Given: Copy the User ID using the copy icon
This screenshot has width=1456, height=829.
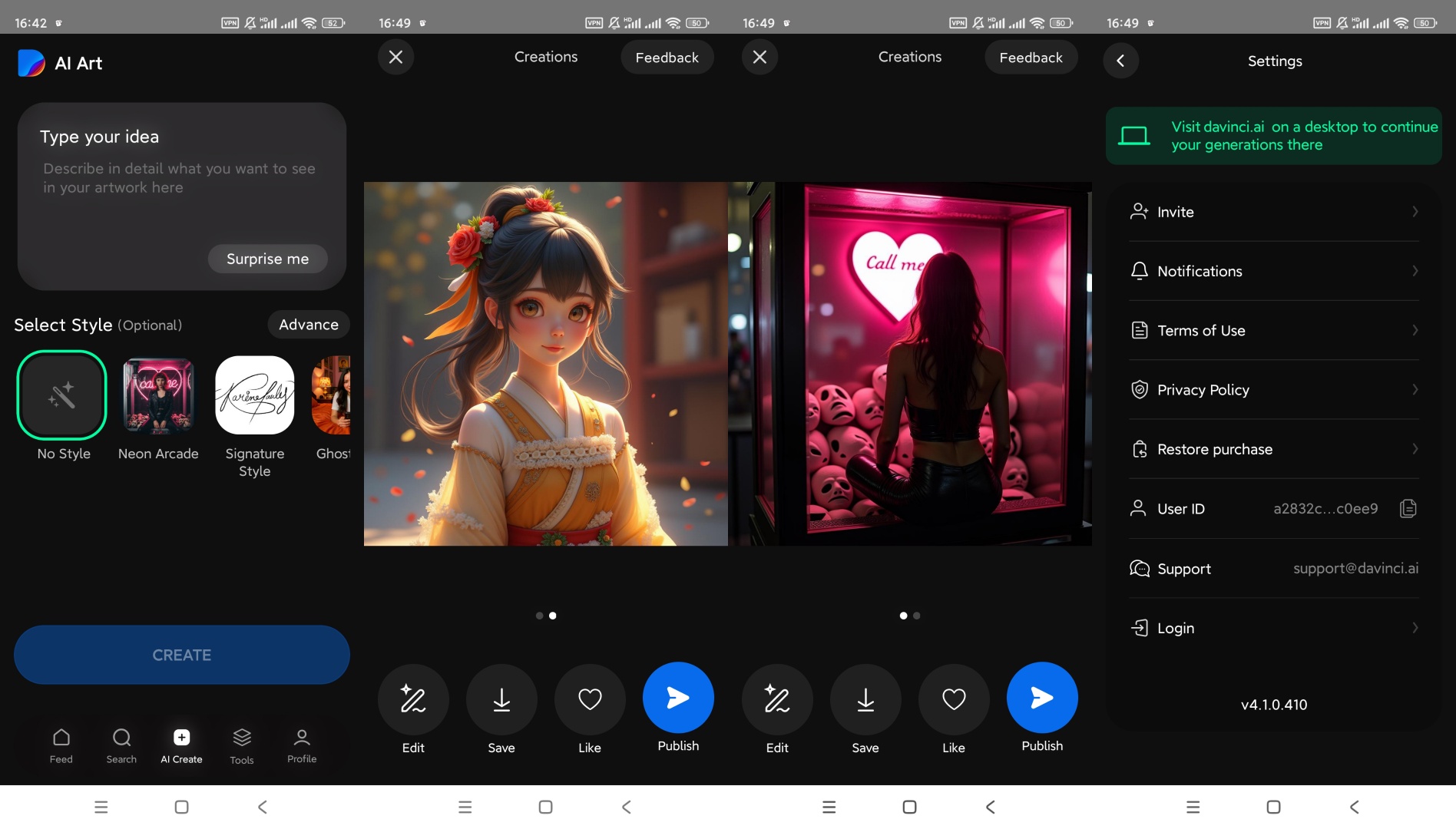Looking at the screenshot, I should pos(1408,509).
